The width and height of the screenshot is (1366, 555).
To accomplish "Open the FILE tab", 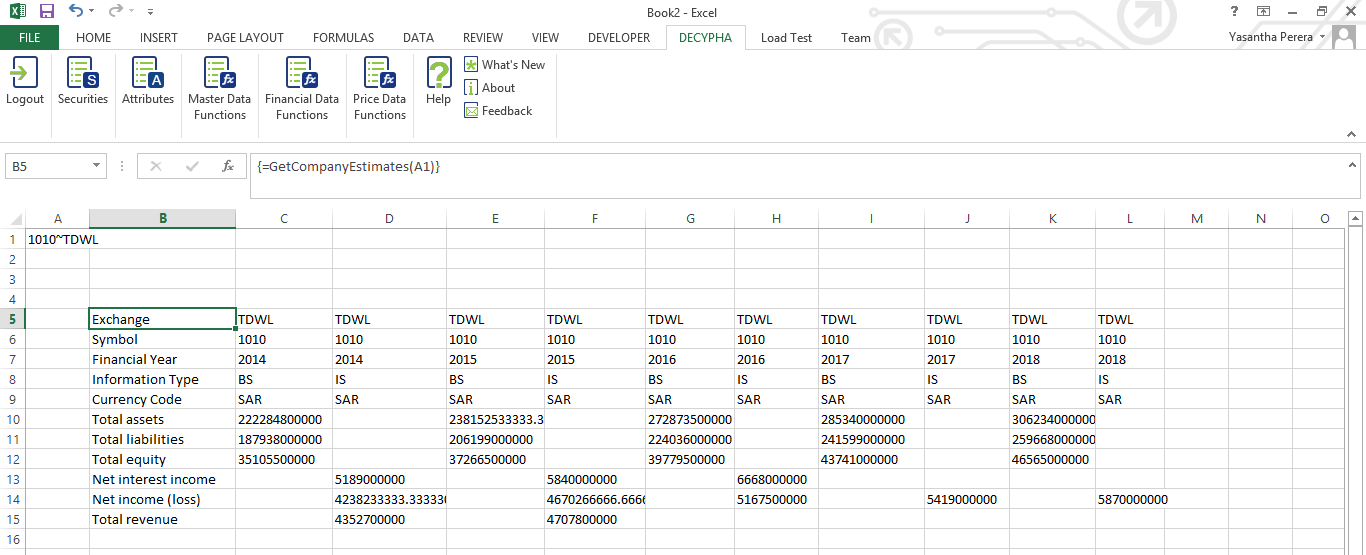I will tap(29, 38).
